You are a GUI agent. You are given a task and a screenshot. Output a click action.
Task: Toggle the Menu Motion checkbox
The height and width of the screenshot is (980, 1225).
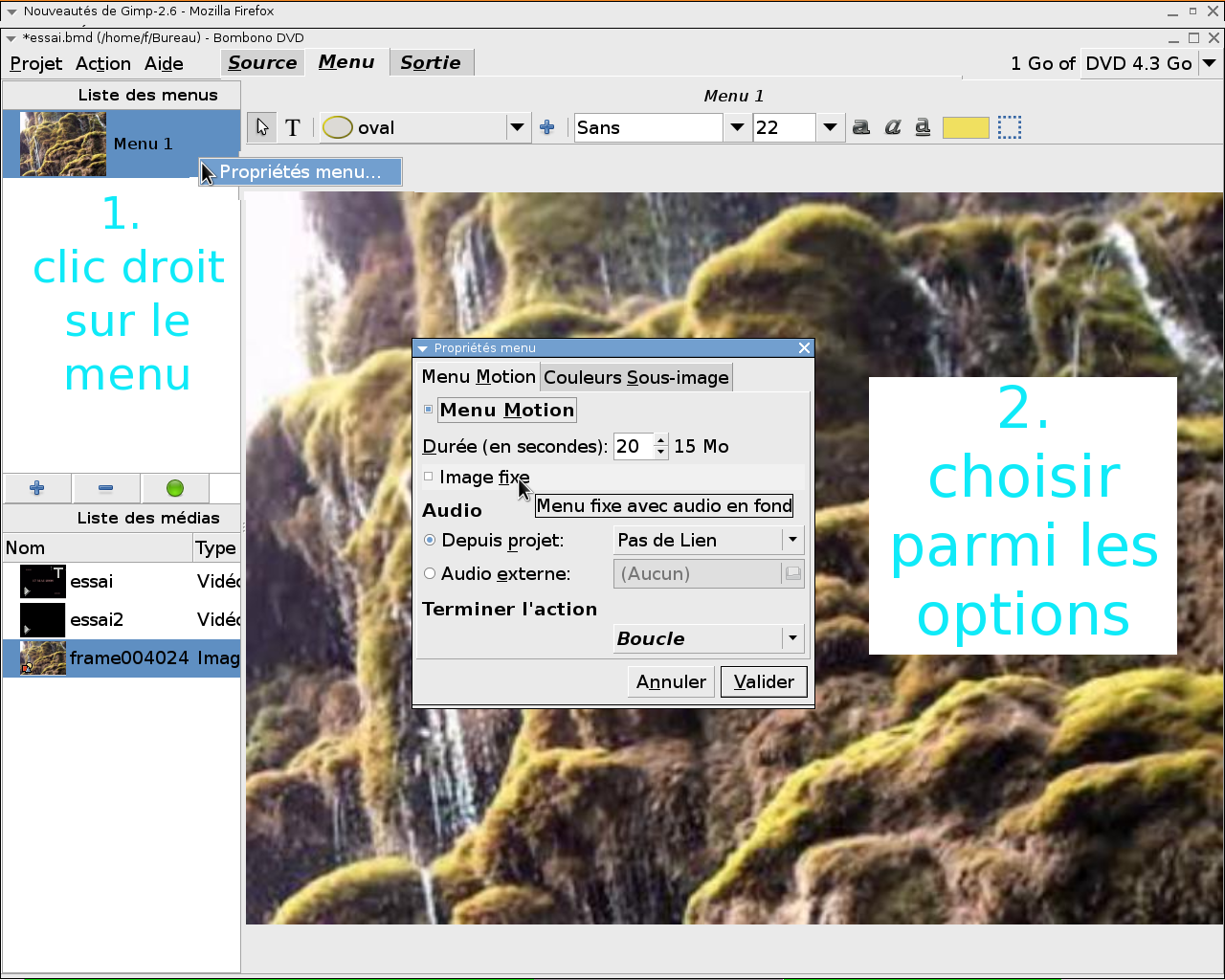pyautogui.click(x=429, y=410)
